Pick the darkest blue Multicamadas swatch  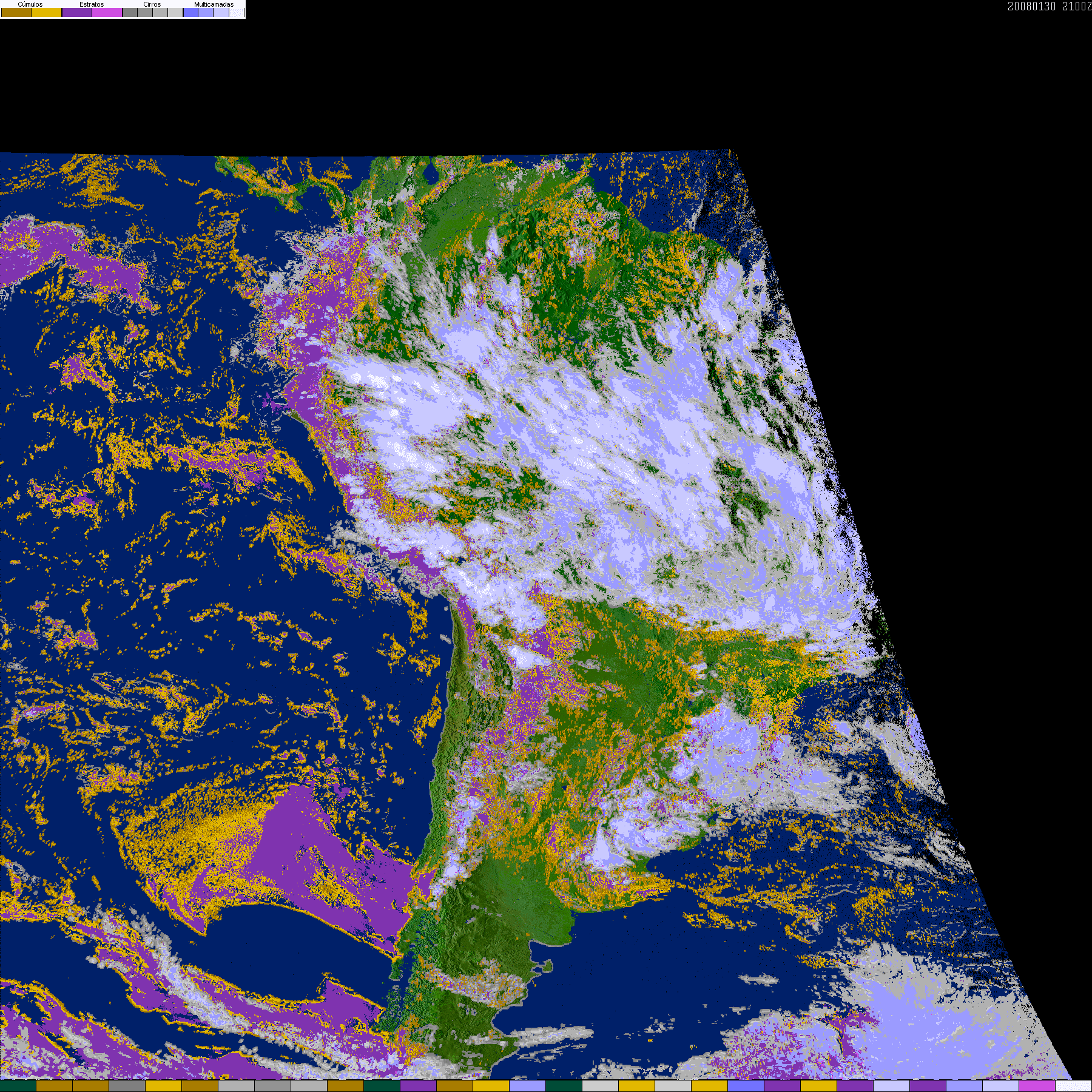point(190,13)
